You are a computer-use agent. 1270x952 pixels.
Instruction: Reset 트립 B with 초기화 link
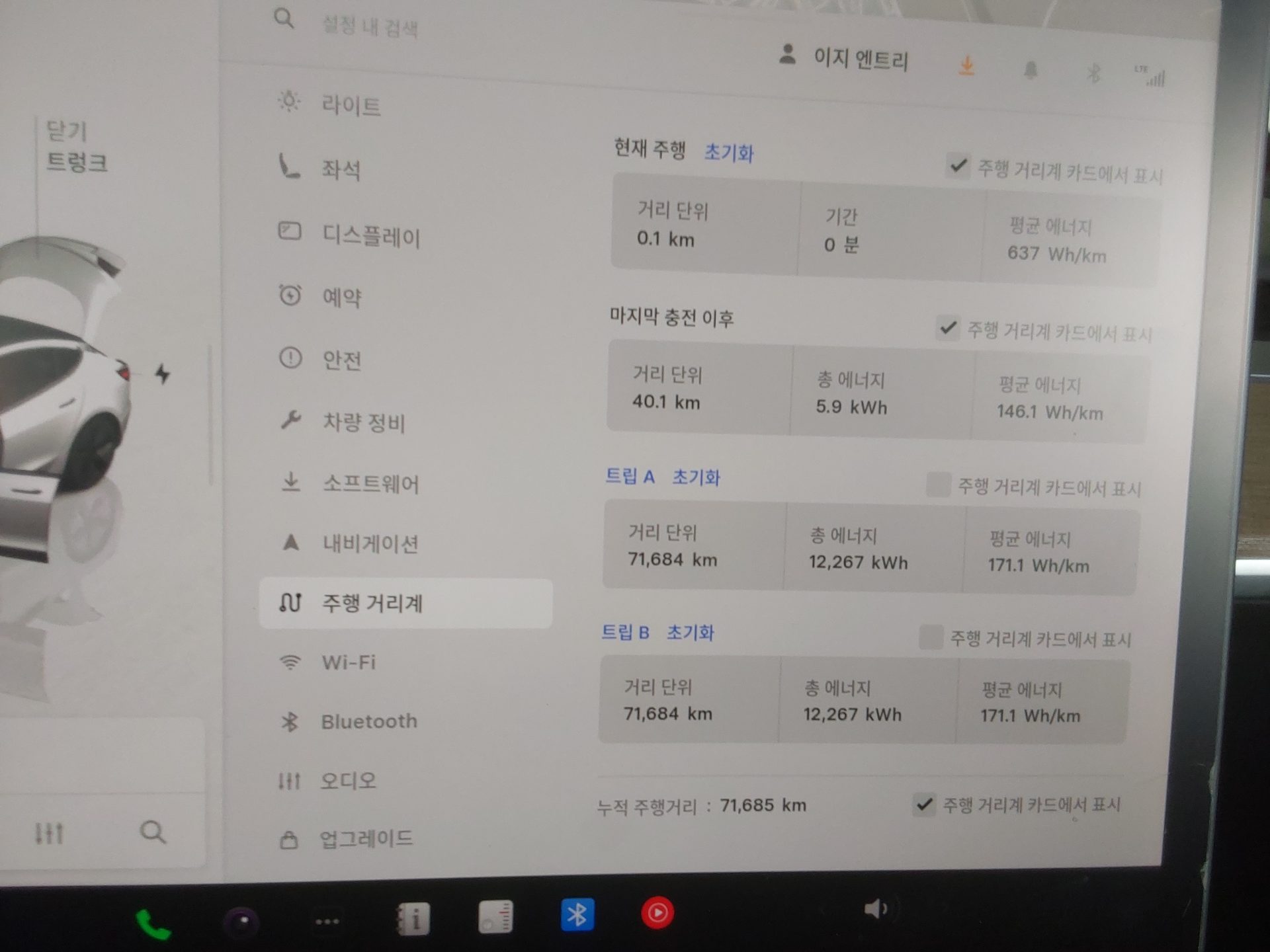[690, 633]
